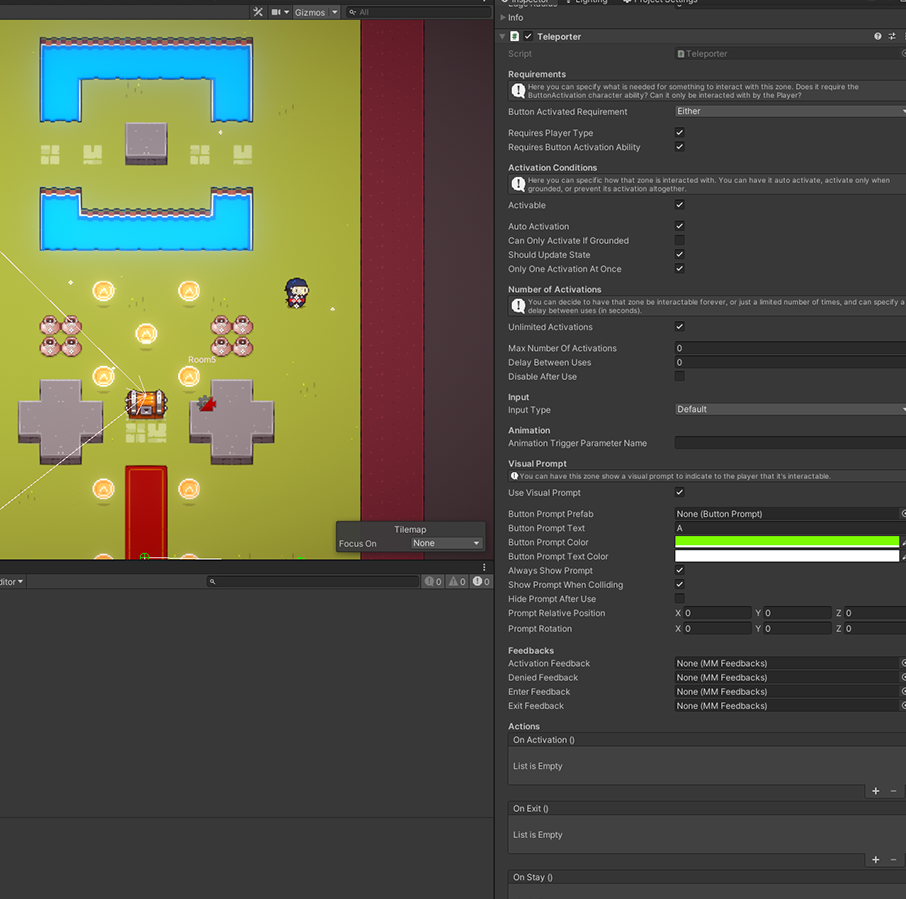
Task: Open the Input Type dropdown
Action: click(x=790, y=409)
